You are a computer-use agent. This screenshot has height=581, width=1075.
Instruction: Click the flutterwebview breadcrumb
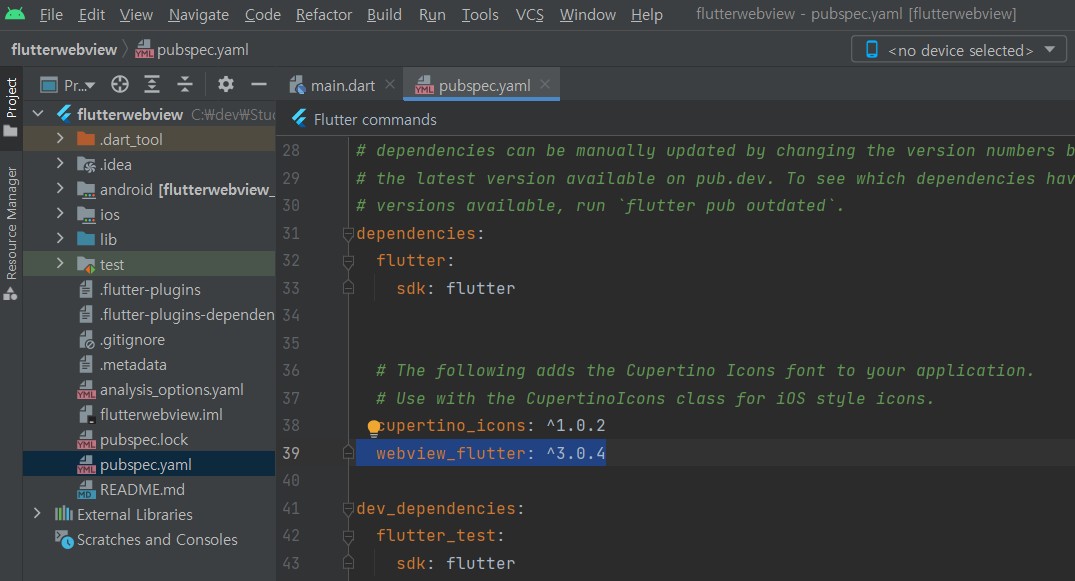pos(64,49)
